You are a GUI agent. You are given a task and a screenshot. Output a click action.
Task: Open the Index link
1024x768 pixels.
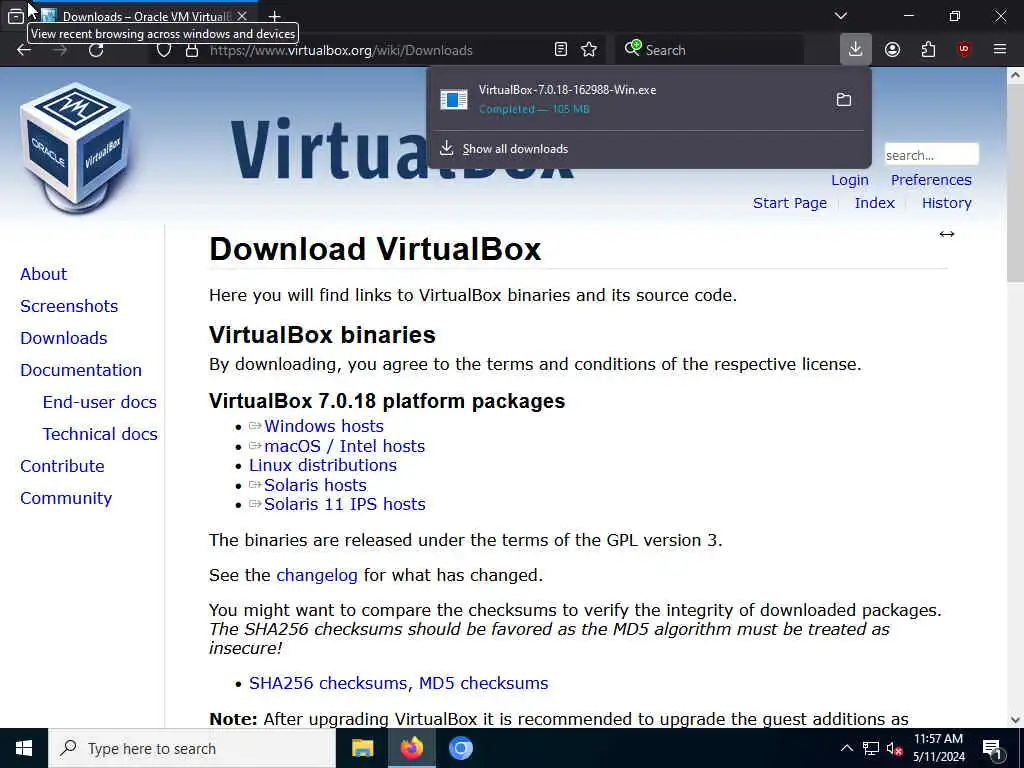(x=874, y=203)
